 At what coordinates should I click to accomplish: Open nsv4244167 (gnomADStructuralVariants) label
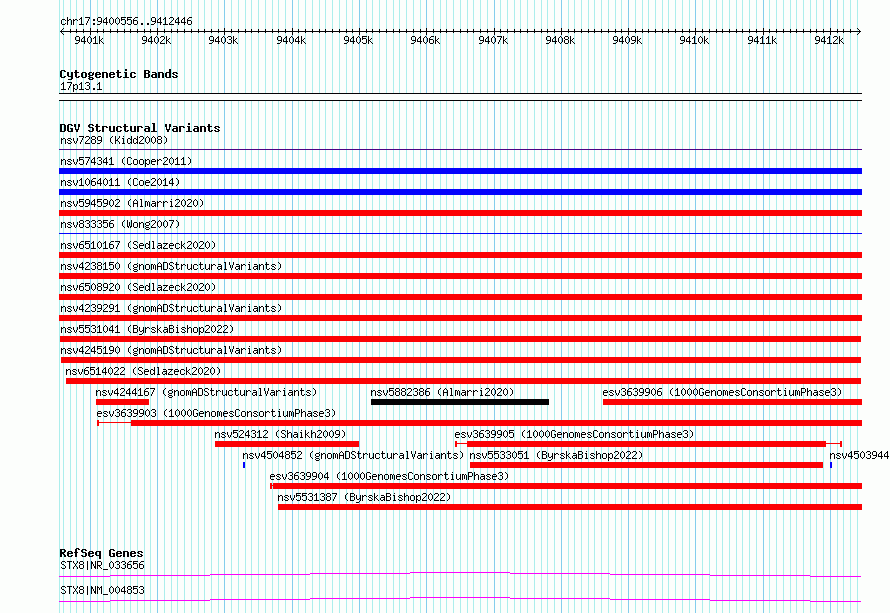pyautogui.click(x=206, y=392)
